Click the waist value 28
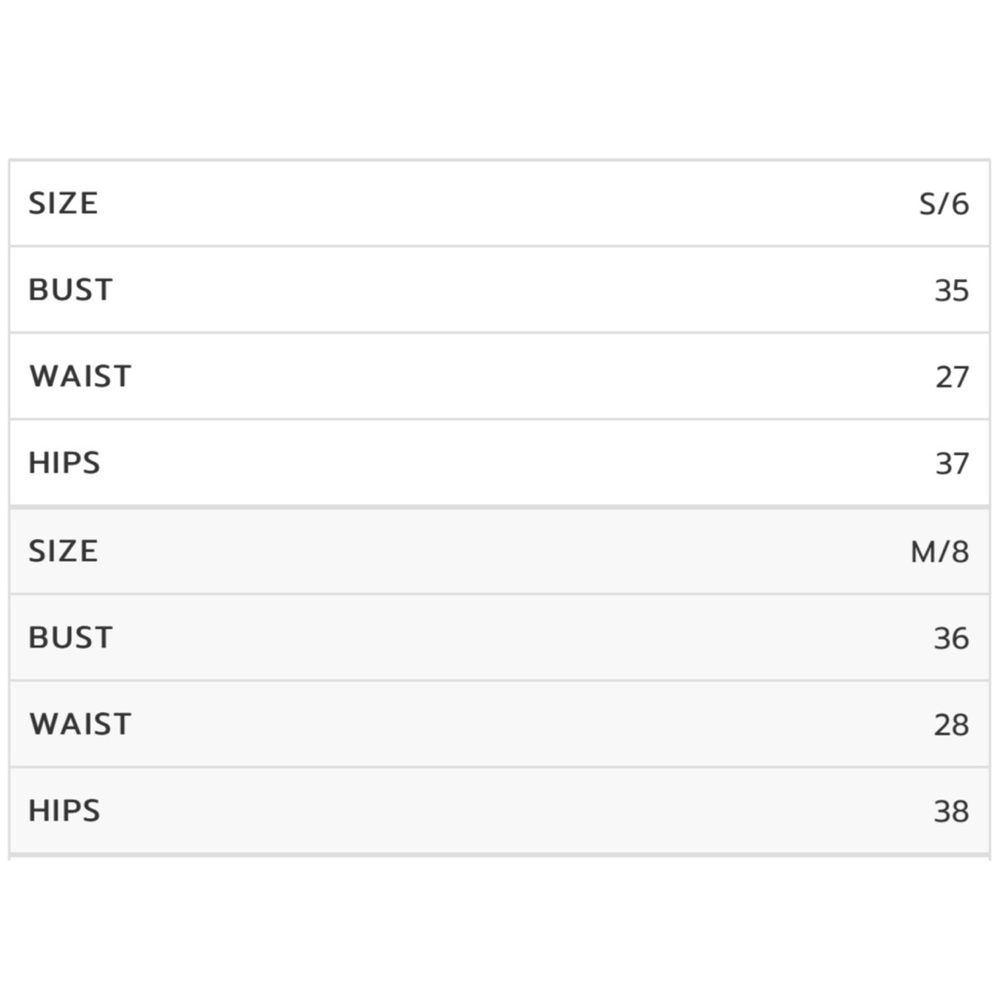The image size is (1000, 1000). pos(952,726)
